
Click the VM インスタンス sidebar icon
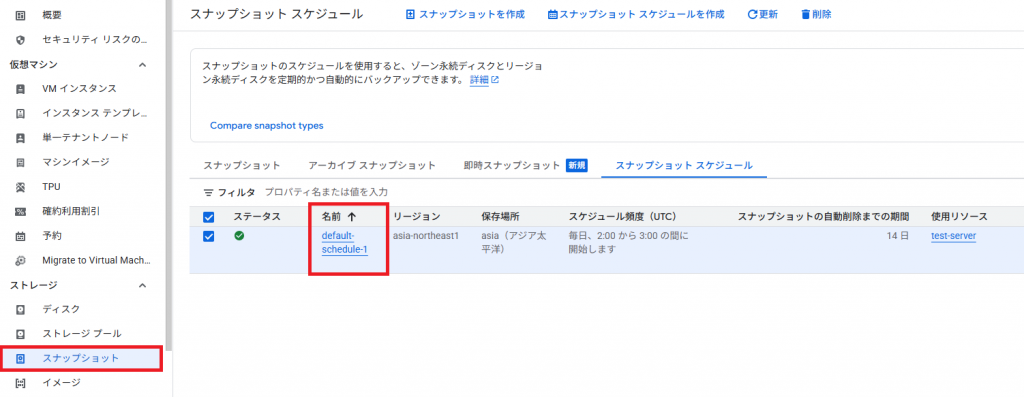[20, 88]
